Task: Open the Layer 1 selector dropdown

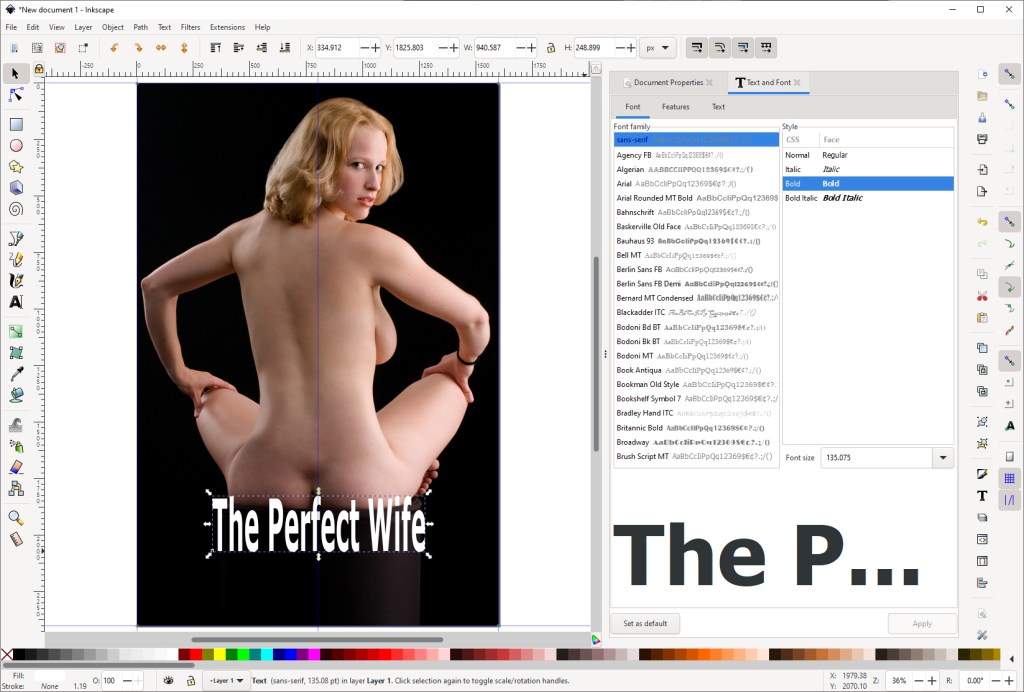Action: (225, 681)
